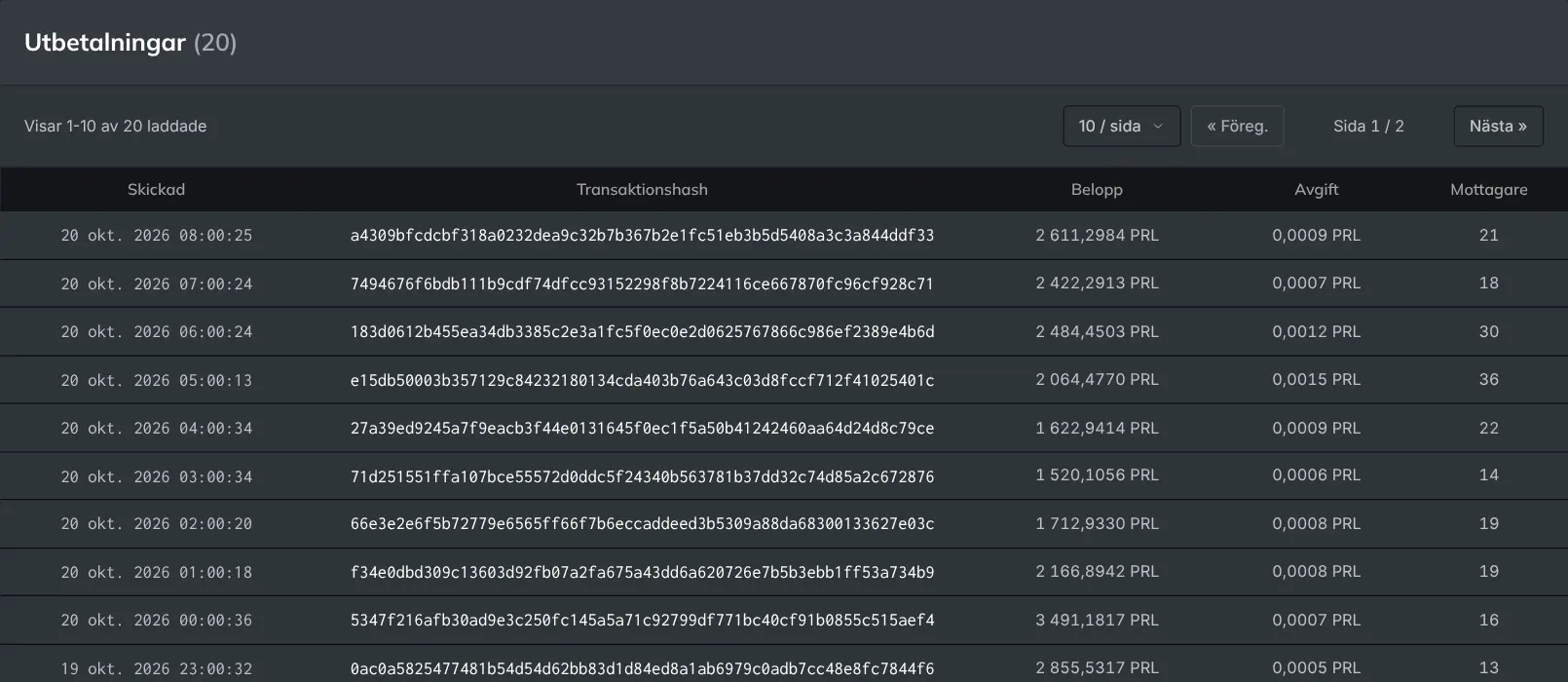Open transaction hash starting with 66e3e2e6

tap(642, 523)
